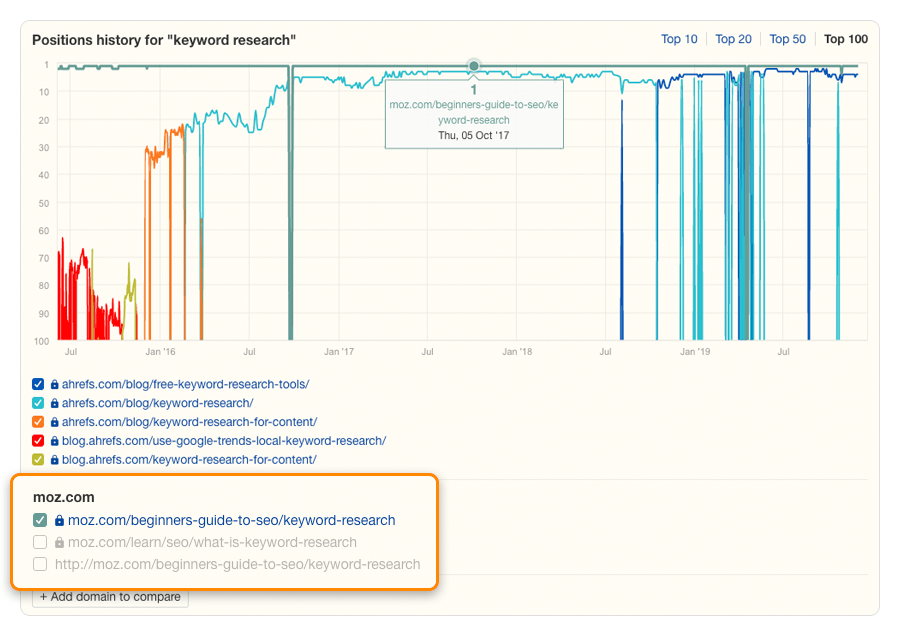The height and width of the screenshot is (635, 900).
Task: Click lock icon beside moz.com/learn/seo/what-is-keyword-research
Action: pyautogui.click(x=59, y=542)
